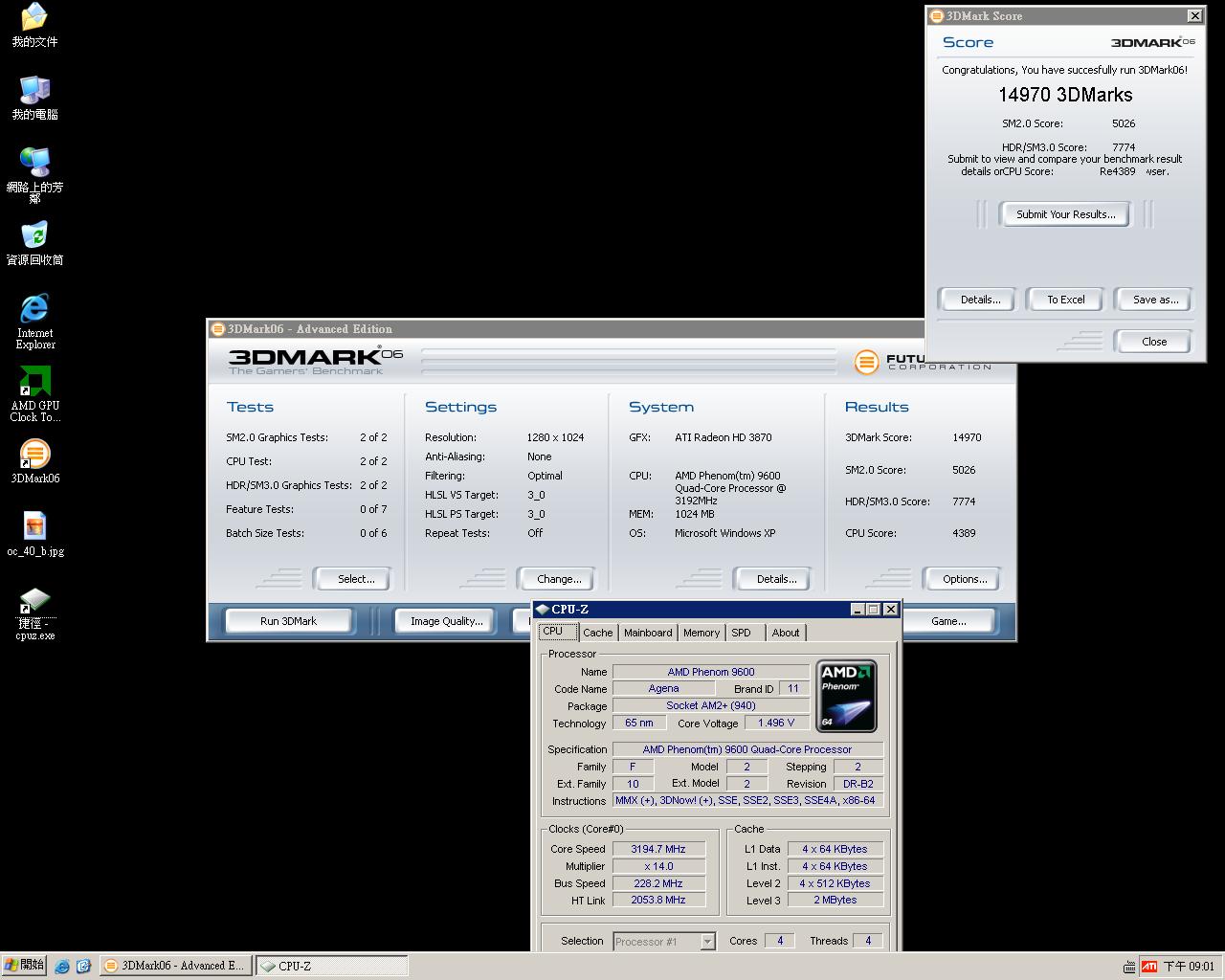Click the Resolution value 1280 x 1024
This screenshot has width=1225, height=980.
pyautogui.click(x=555, y=437)
